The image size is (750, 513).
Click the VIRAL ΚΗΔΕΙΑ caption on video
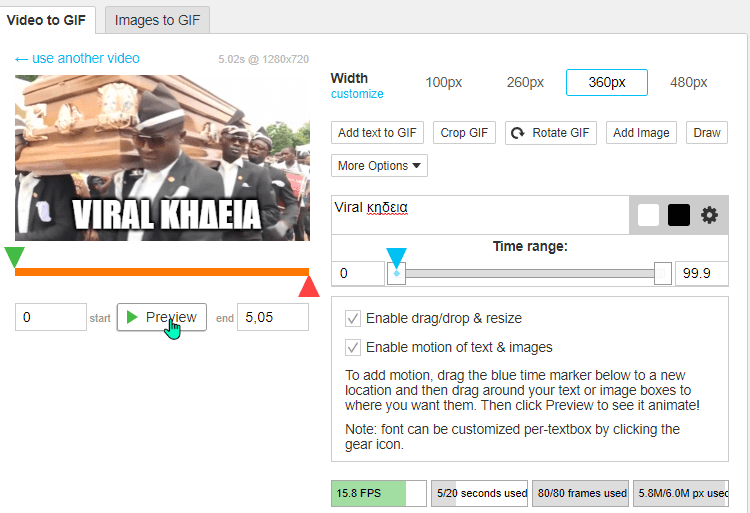click(x=166, y=214)
